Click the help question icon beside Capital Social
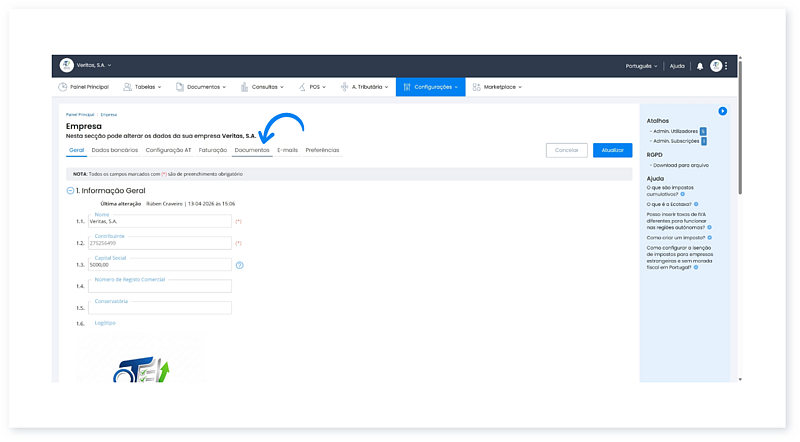 pyautogui.click(x=240, y=265)
